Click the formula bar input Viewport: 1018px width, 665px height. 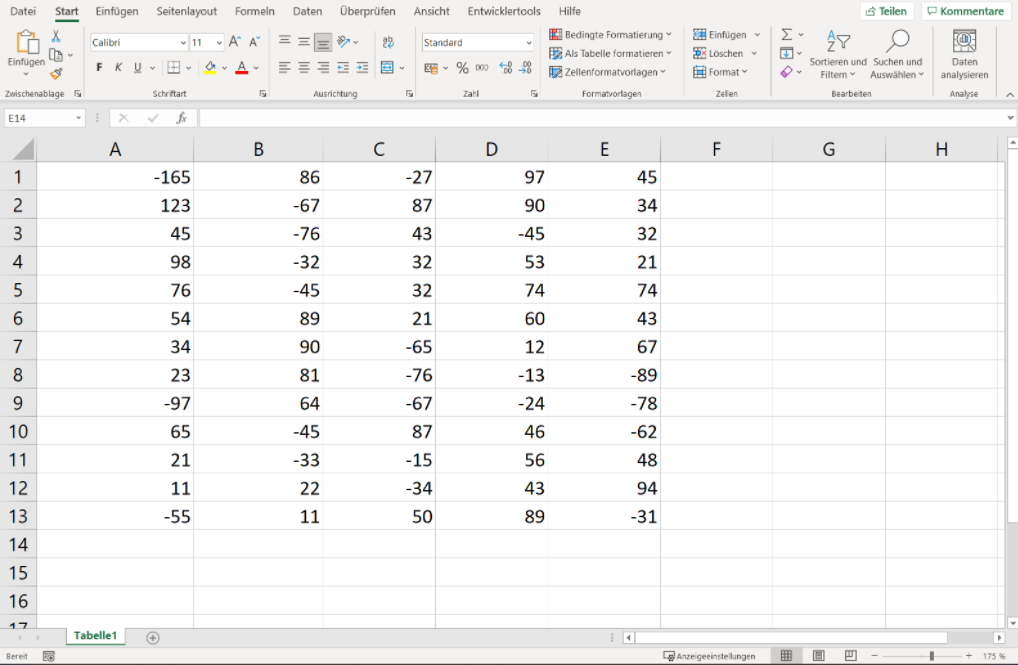(602, 118)
